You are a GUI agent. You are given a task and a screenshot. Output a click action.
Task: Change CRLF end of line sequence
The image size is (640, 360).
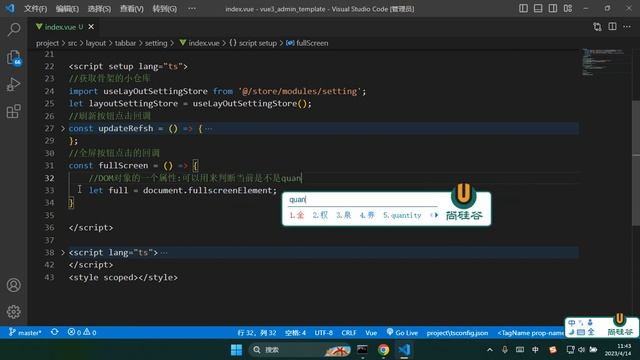click(349, 333)
